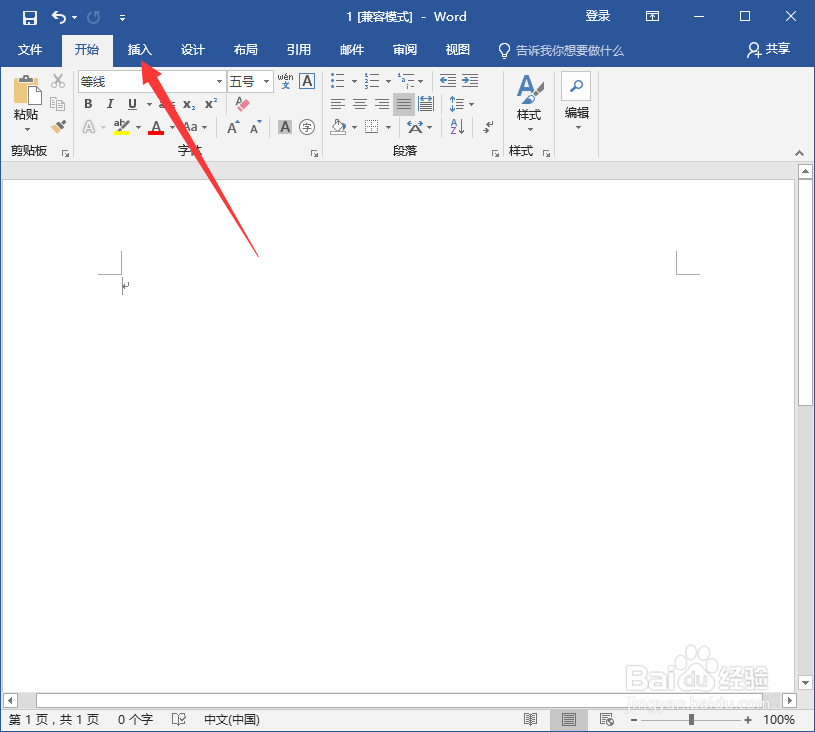815x732 pixels.
Task: Toggle Print Layout view in status bar
Action: [x=569, y=720]
